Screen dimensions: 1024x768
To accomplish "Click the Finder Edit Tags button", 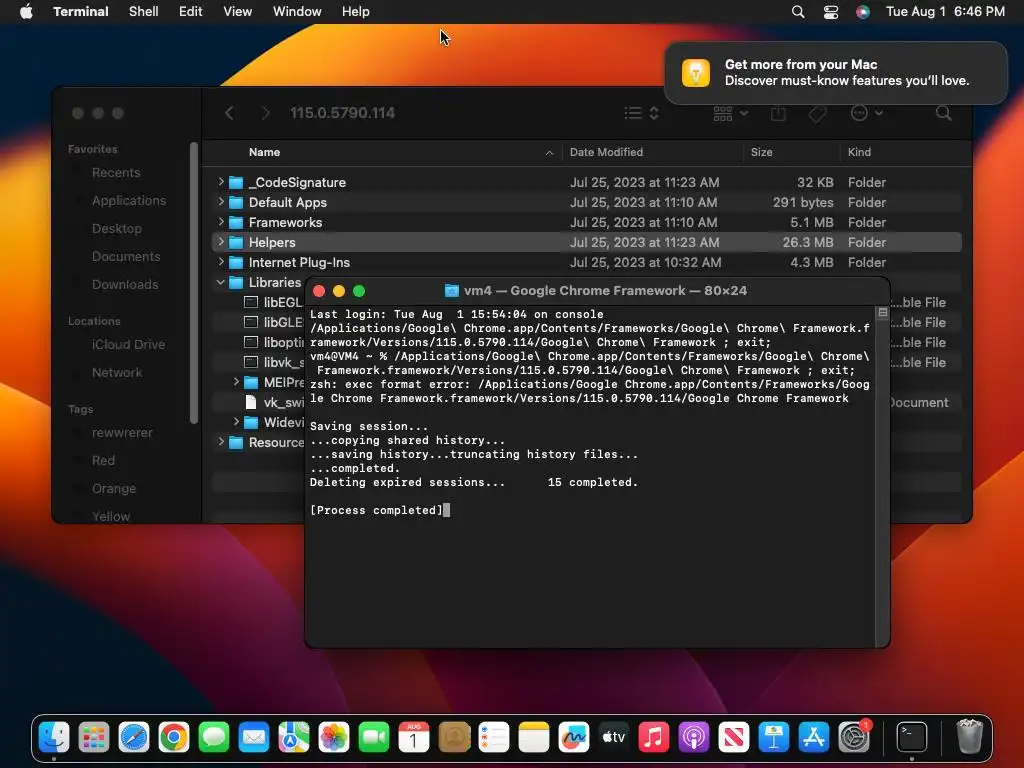I will [x=817, y=114].
